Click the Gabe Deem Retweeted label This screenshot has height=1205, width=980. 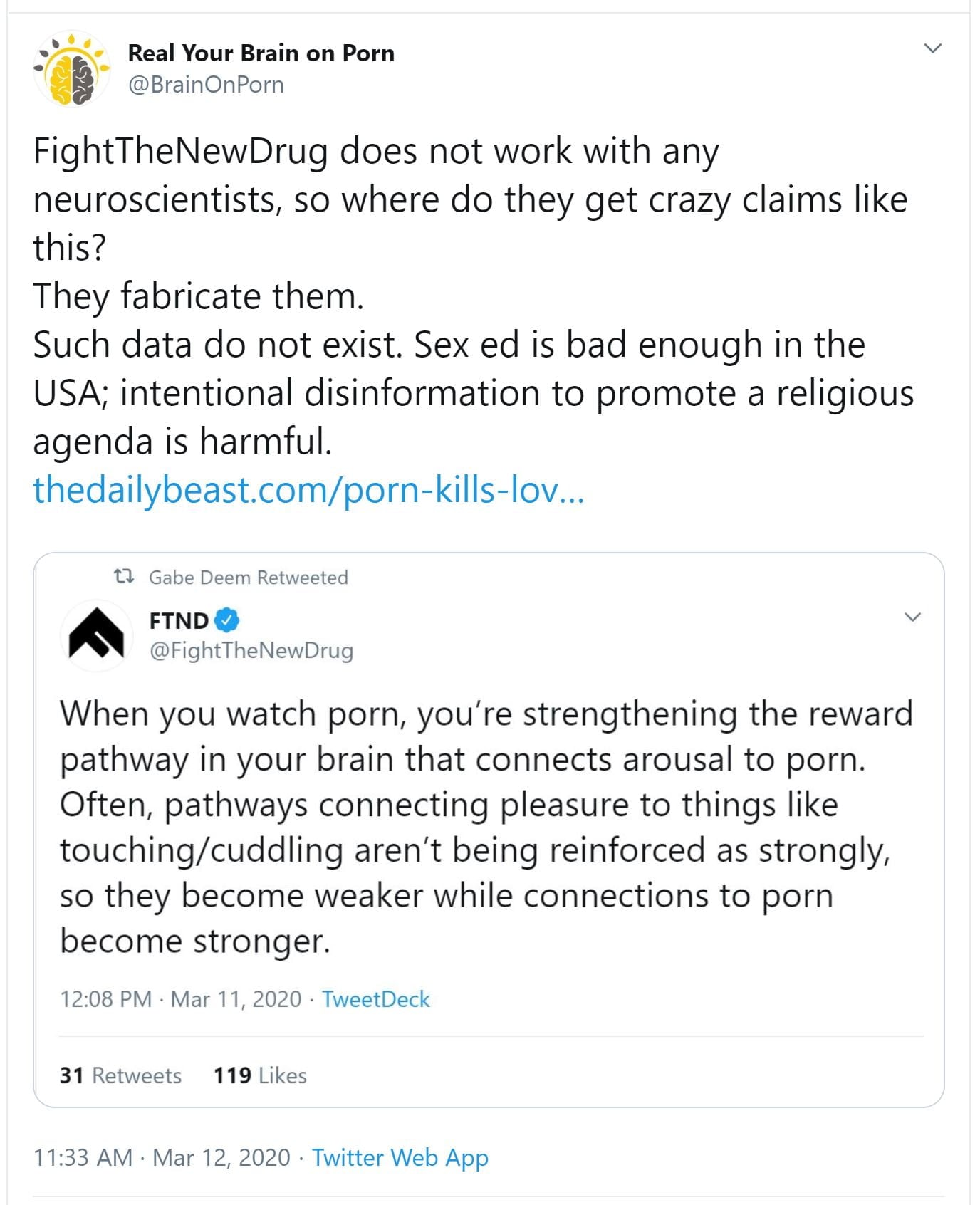coord(248,577)
